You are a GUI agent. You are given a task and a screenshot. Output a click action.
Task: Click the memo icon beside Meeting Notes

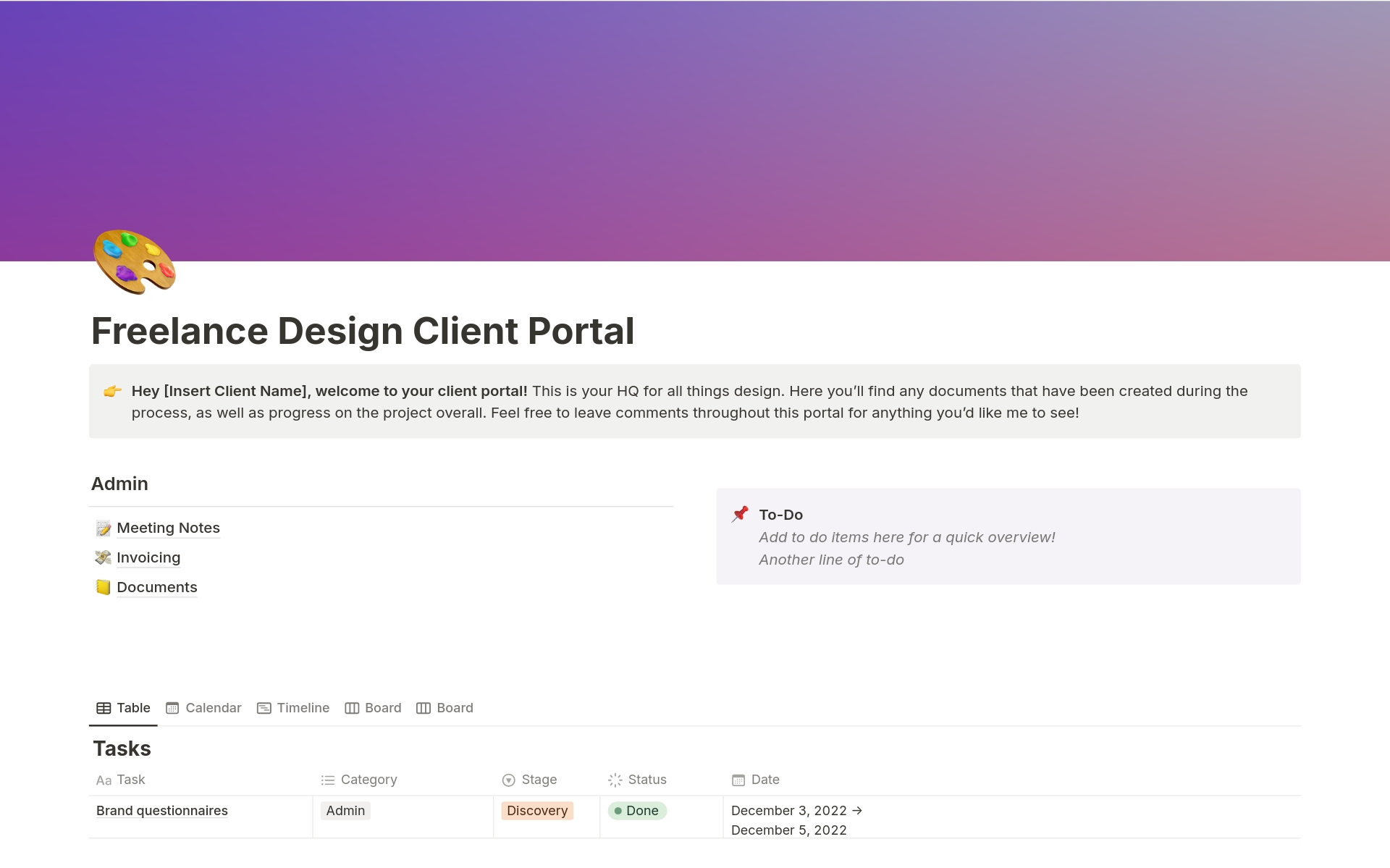(103, 528)
